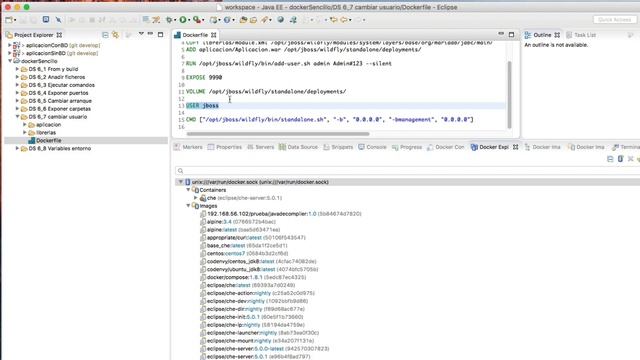Click the editor vertical scrollbar
Image resolution: width=640 pixels, height=360 pixels.
pos(509,95)
